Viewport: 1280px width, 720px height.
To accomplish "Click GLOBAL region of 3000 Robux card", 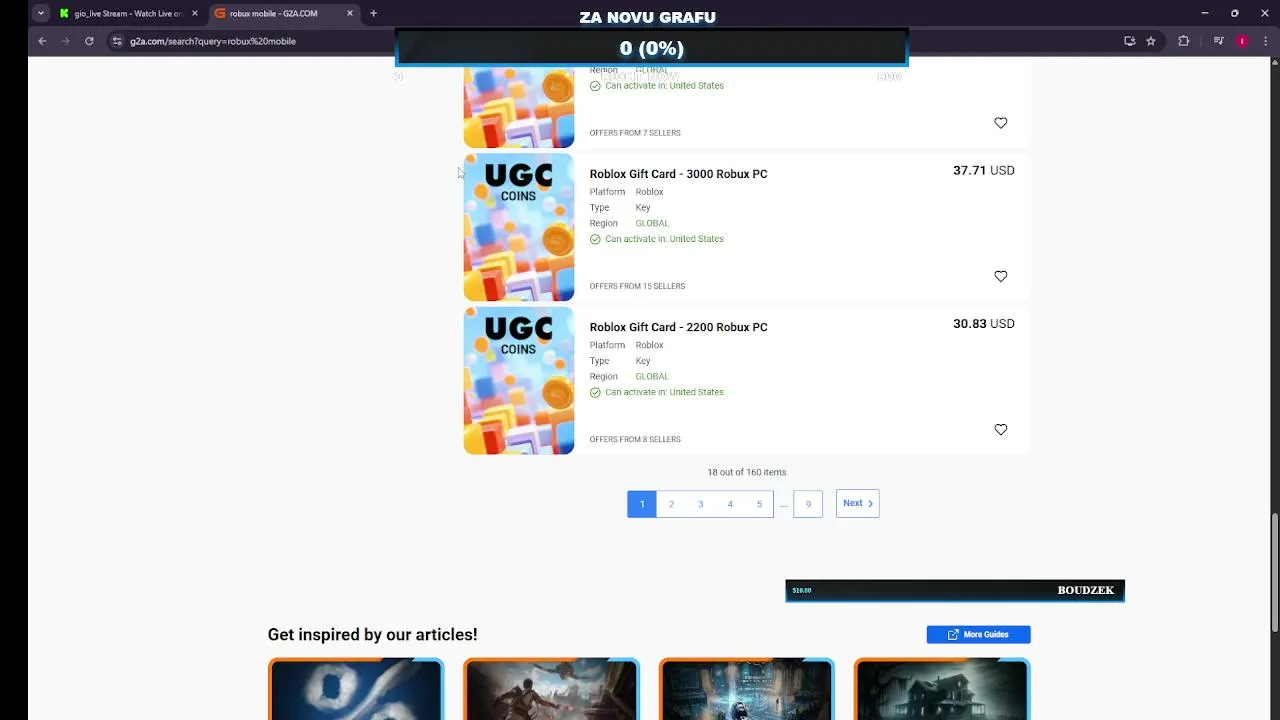I will 652,223.
